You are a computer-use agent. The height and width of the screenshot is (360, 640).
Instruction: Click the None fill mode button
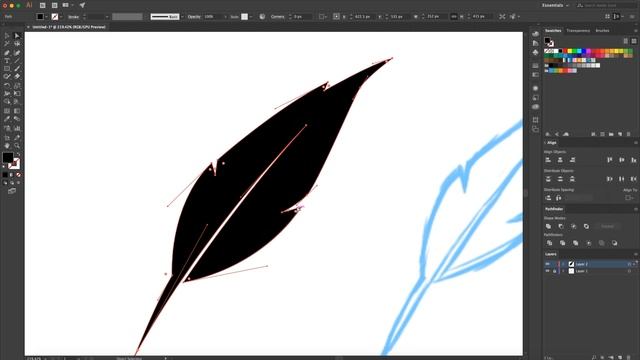pos(18,175)
